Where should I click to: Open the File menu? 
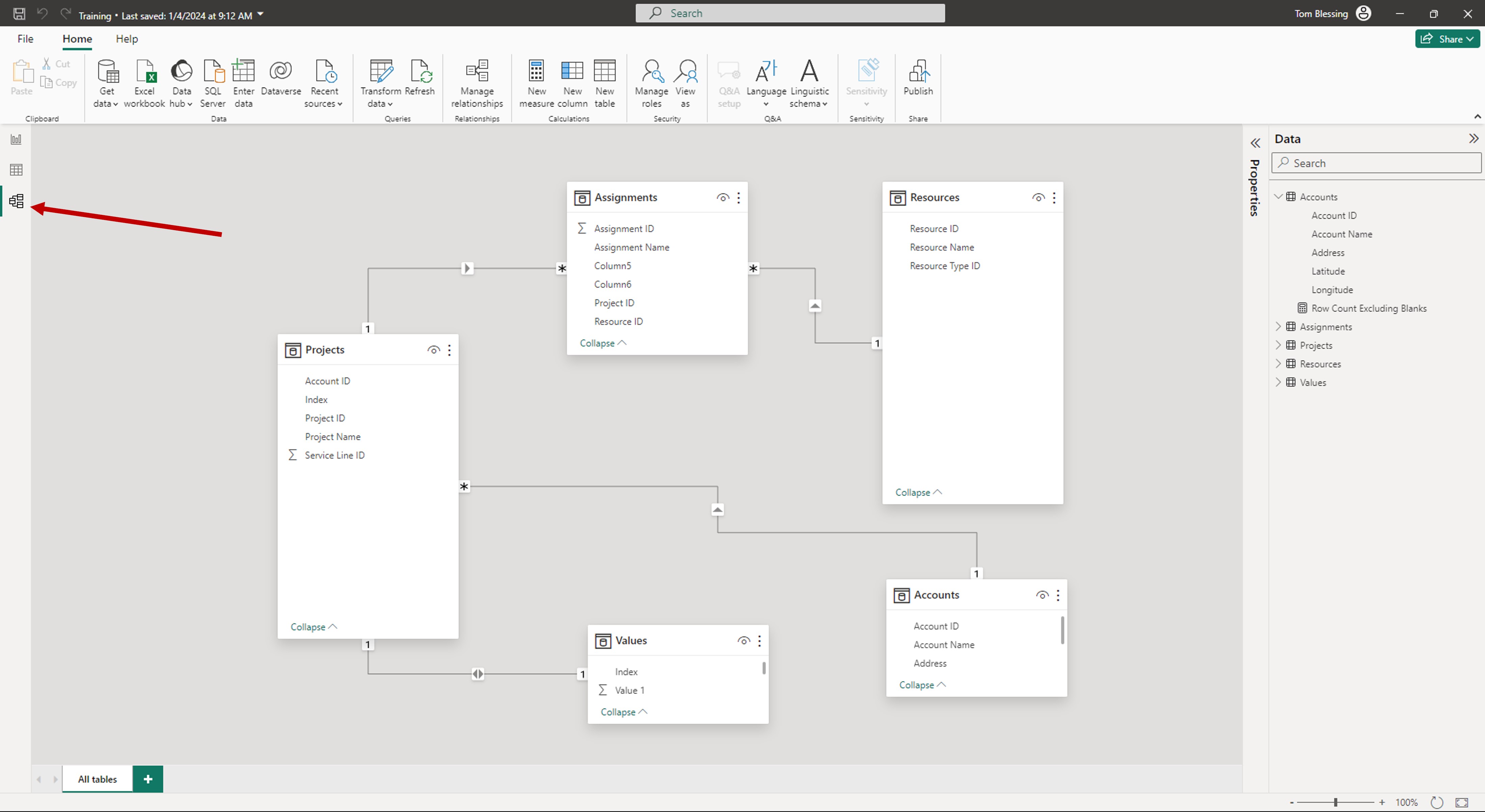click(25, 38)
